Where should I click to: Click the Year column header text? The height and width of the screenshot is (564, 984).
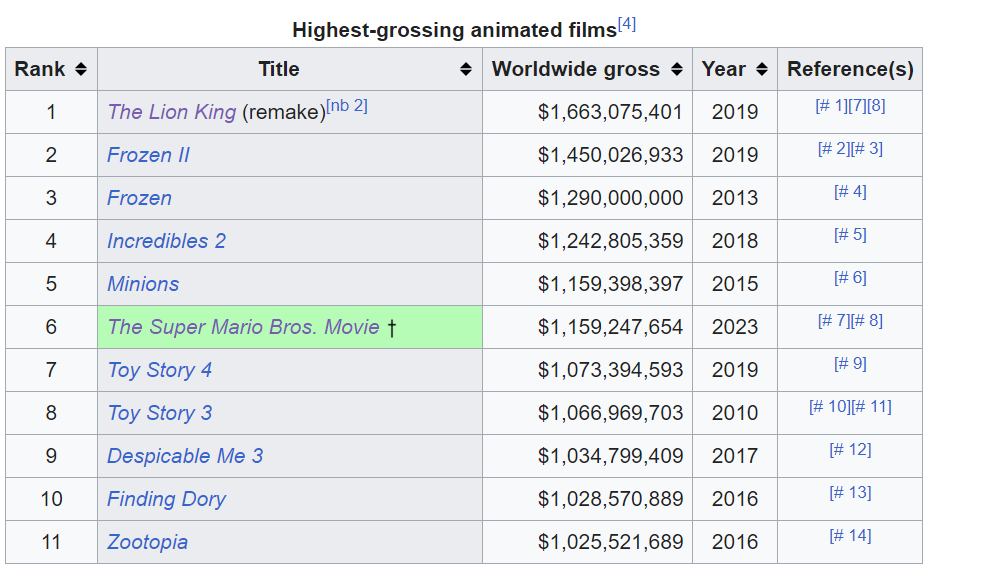coord(724,69)
